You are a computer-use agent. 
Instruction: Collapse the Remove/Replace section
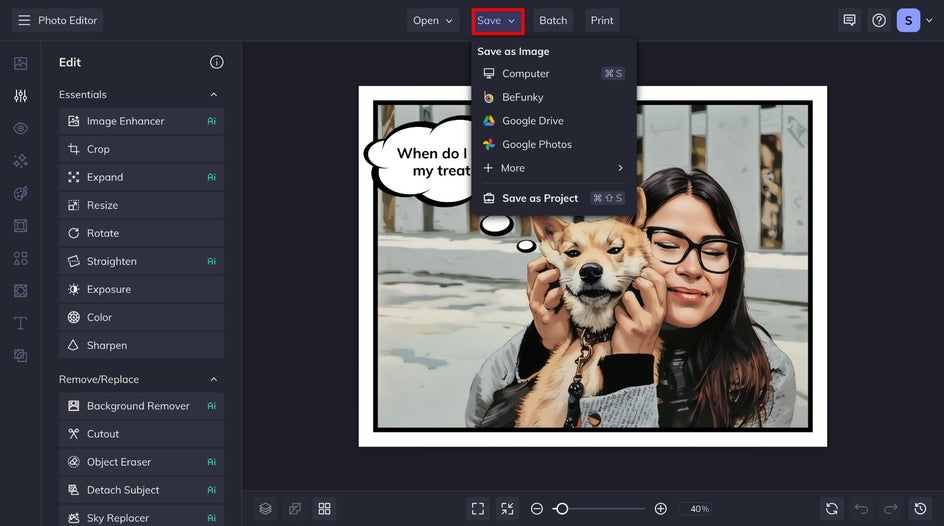tap(213, 380)
